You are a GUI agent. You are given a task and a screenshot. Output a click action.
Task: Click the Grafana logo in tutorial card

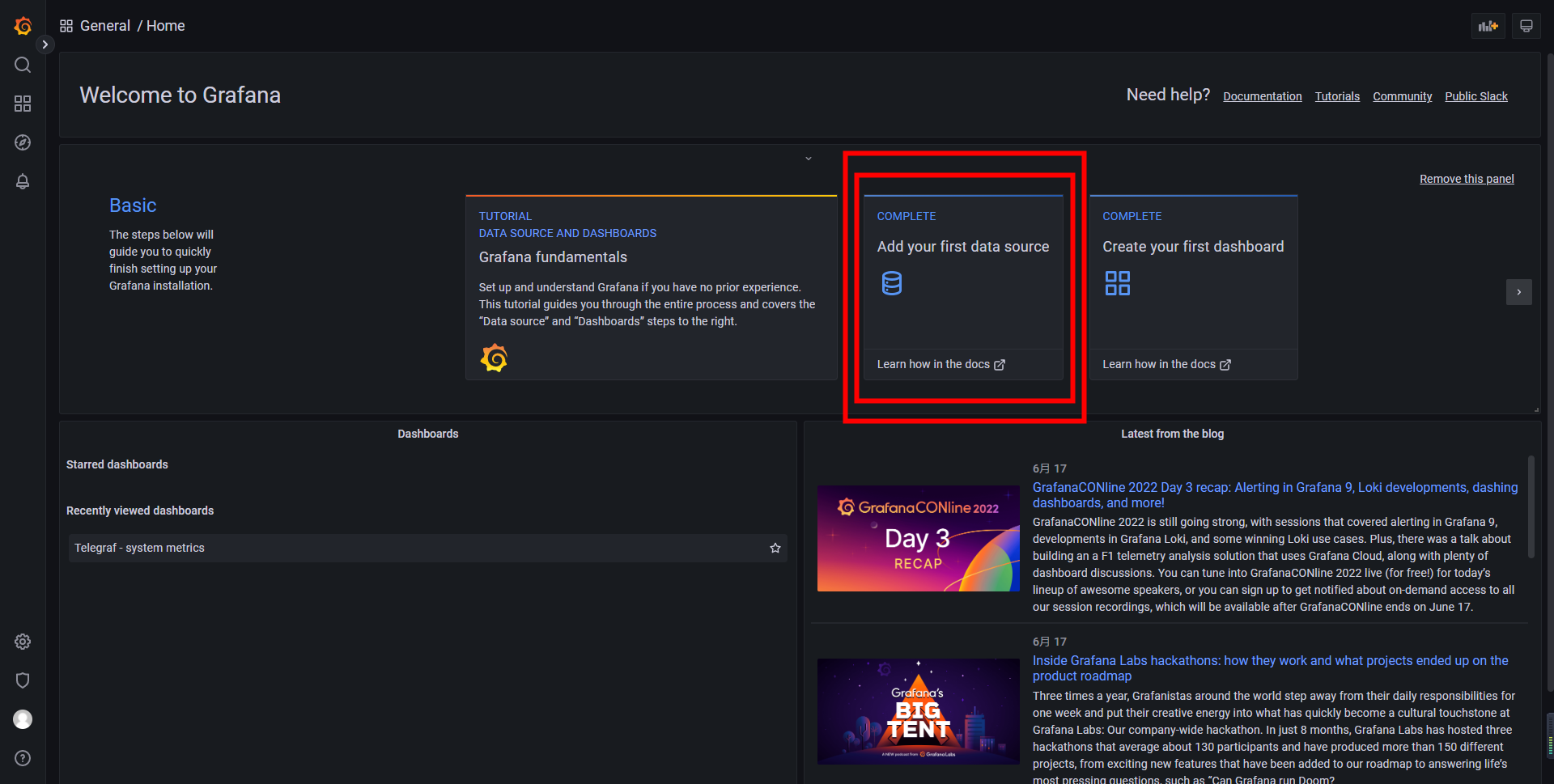tap(494, 358)
